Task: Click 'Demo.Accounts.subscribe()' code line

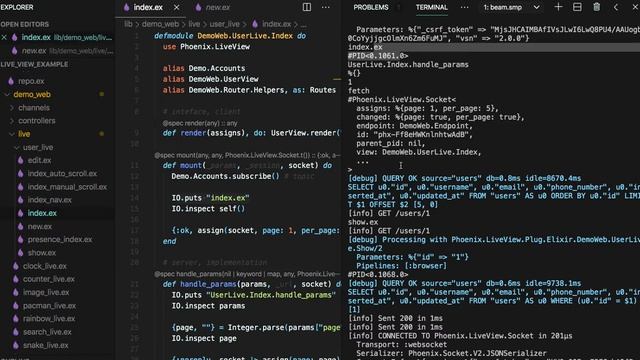Action: pos(225,176)
